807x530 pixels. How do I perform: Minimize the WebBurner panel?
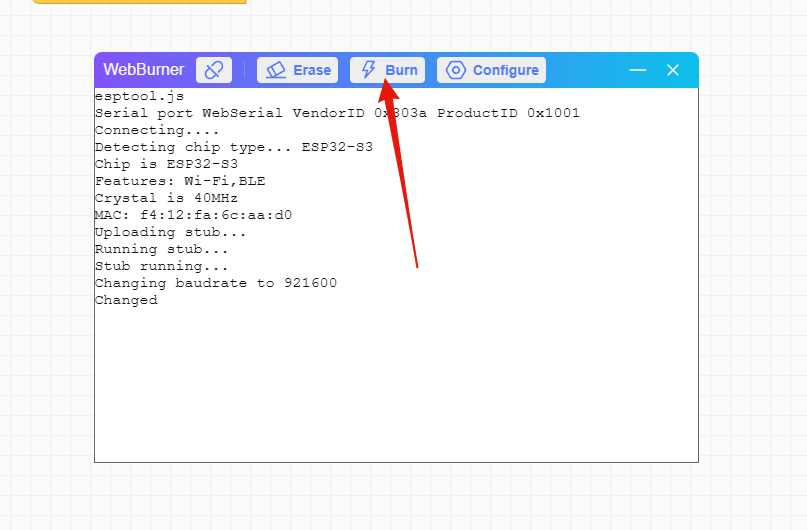point(638,70)
